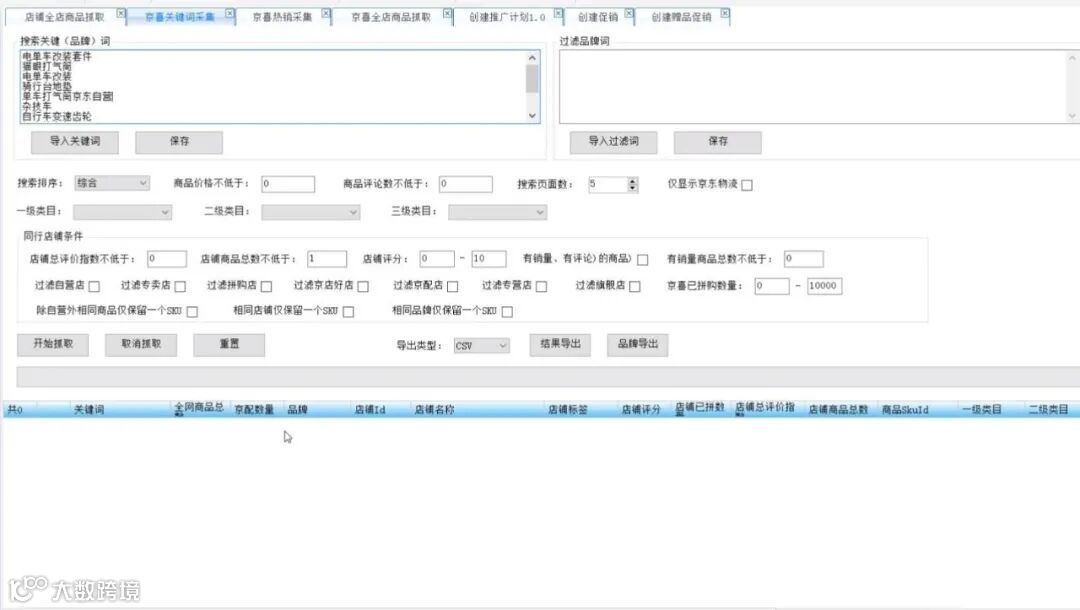Click 品牌导出 button
This screenshot has width=1080, height=610.
point(638,344)
